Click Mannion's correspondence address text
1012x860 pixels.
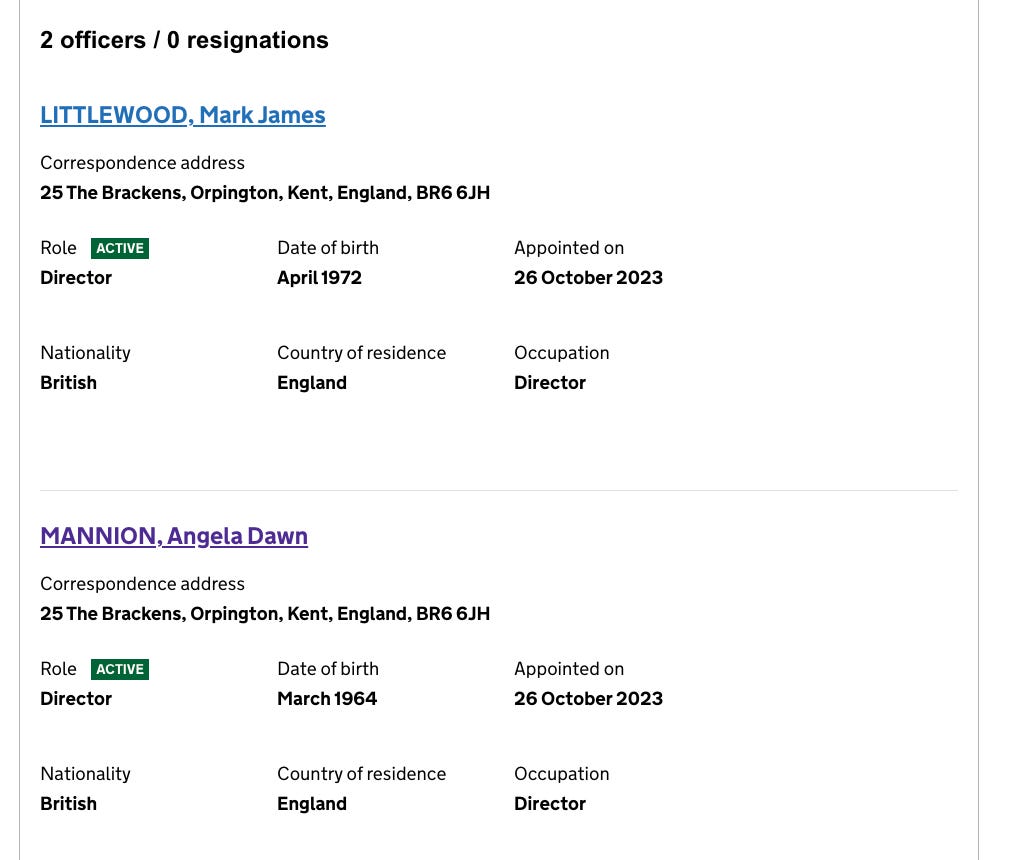(x=265, y=613)
